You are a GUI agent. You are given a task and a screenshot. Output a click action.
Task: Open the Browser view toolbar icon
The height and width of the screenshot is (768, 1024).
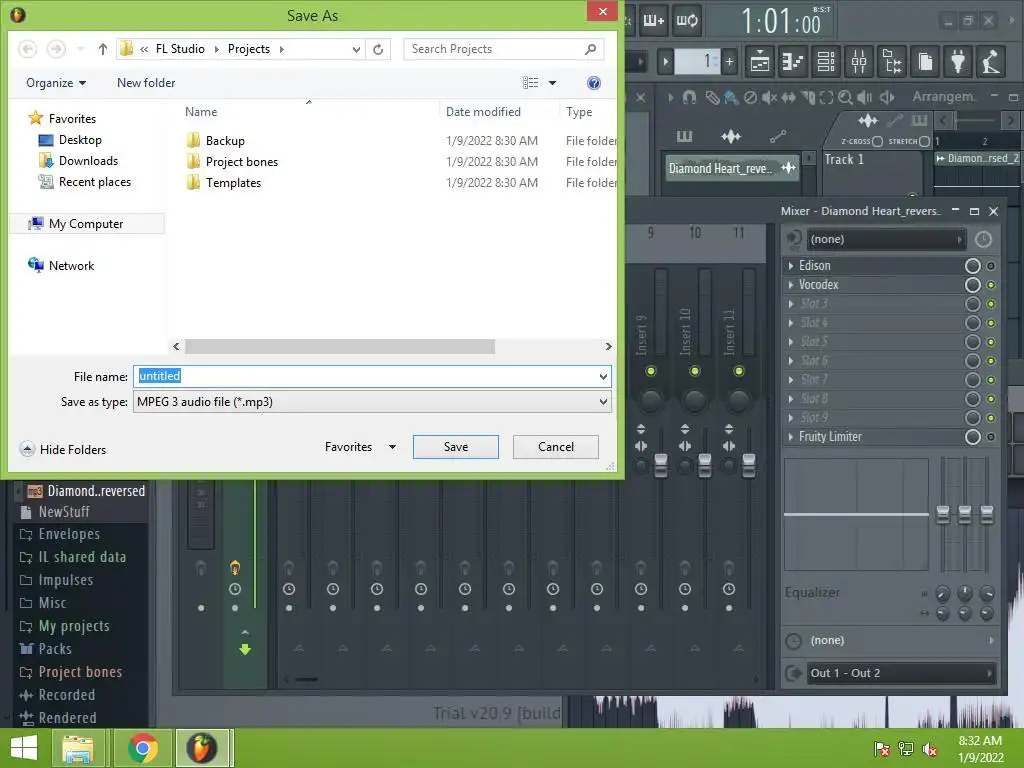[892, 62]
